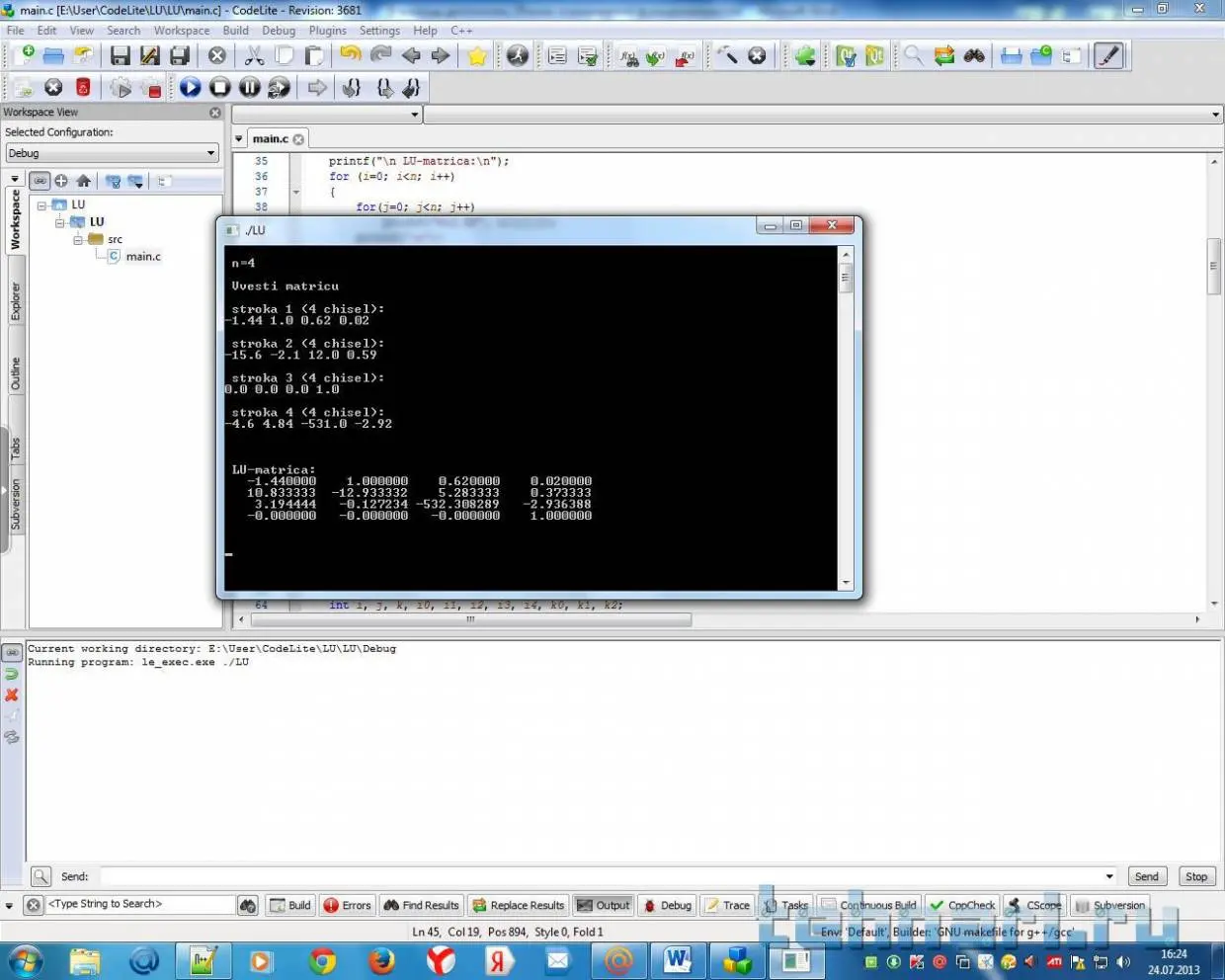Click the Save file floppy disk icon
Image resolution: width=1225 pixels, height=980 pixels.
120,56
